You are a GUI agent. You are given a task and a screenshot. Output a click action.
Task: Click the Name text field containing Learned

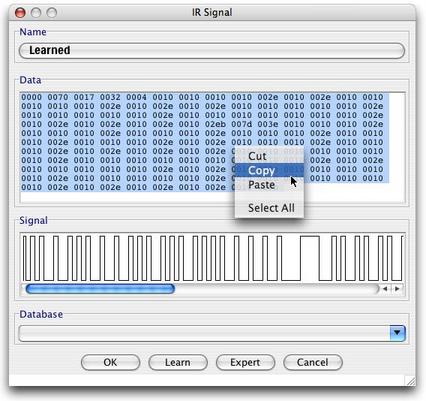[x=212, y=51]
